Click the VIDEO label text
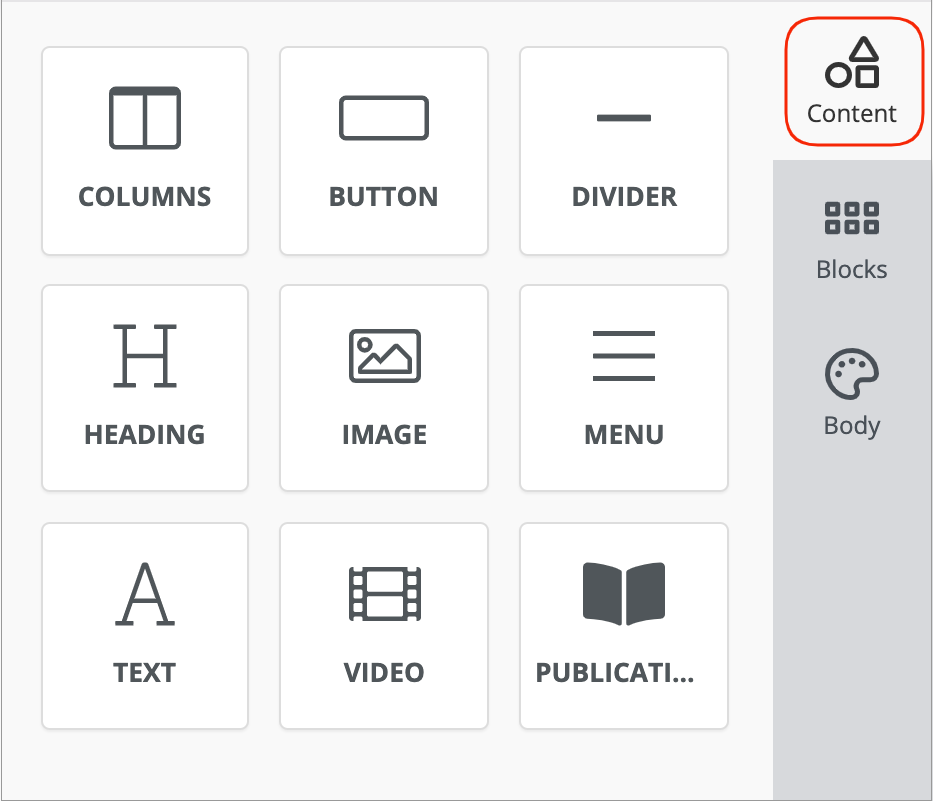The height and width of the screenshot is (801, 933). point(384,672)
